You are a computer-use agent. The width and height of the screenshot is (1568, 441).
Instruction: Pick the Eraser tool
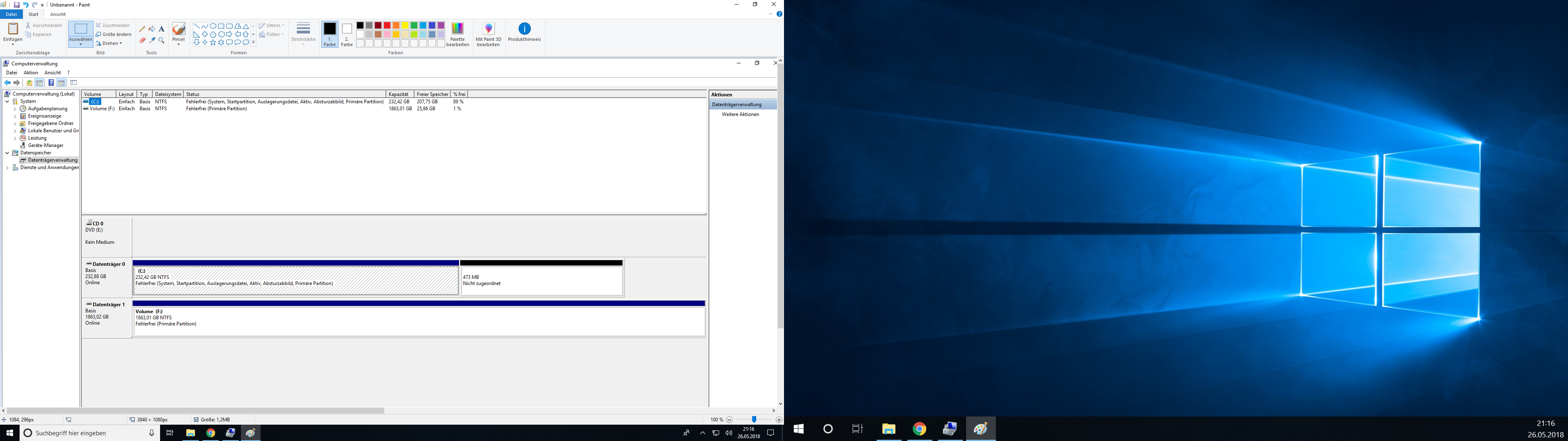[143, 40]
